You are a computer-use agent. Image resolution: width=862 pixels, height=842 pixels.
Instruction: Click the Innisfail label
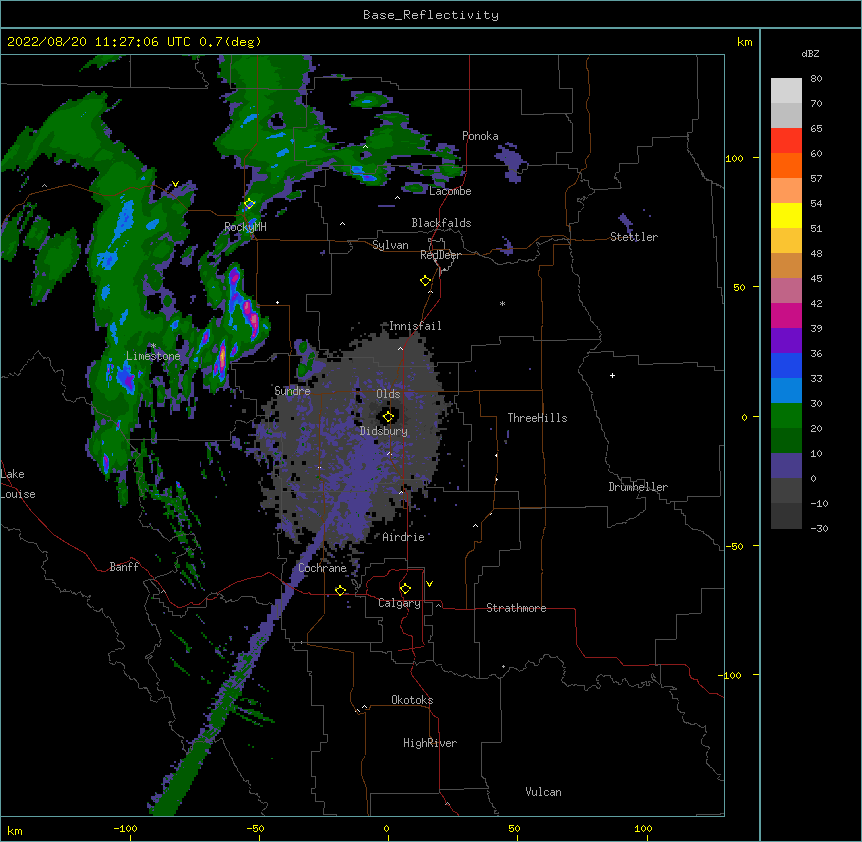click(x=415, y=326)
